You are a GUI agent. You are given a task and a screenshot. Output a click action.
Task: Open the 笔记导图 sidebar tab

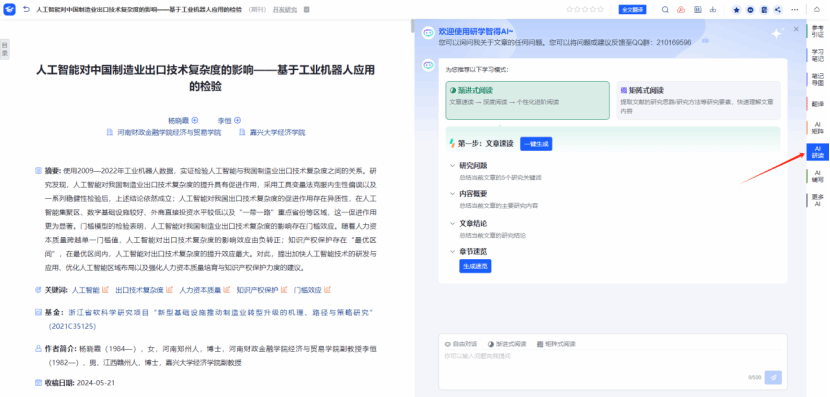coord(818,79)
